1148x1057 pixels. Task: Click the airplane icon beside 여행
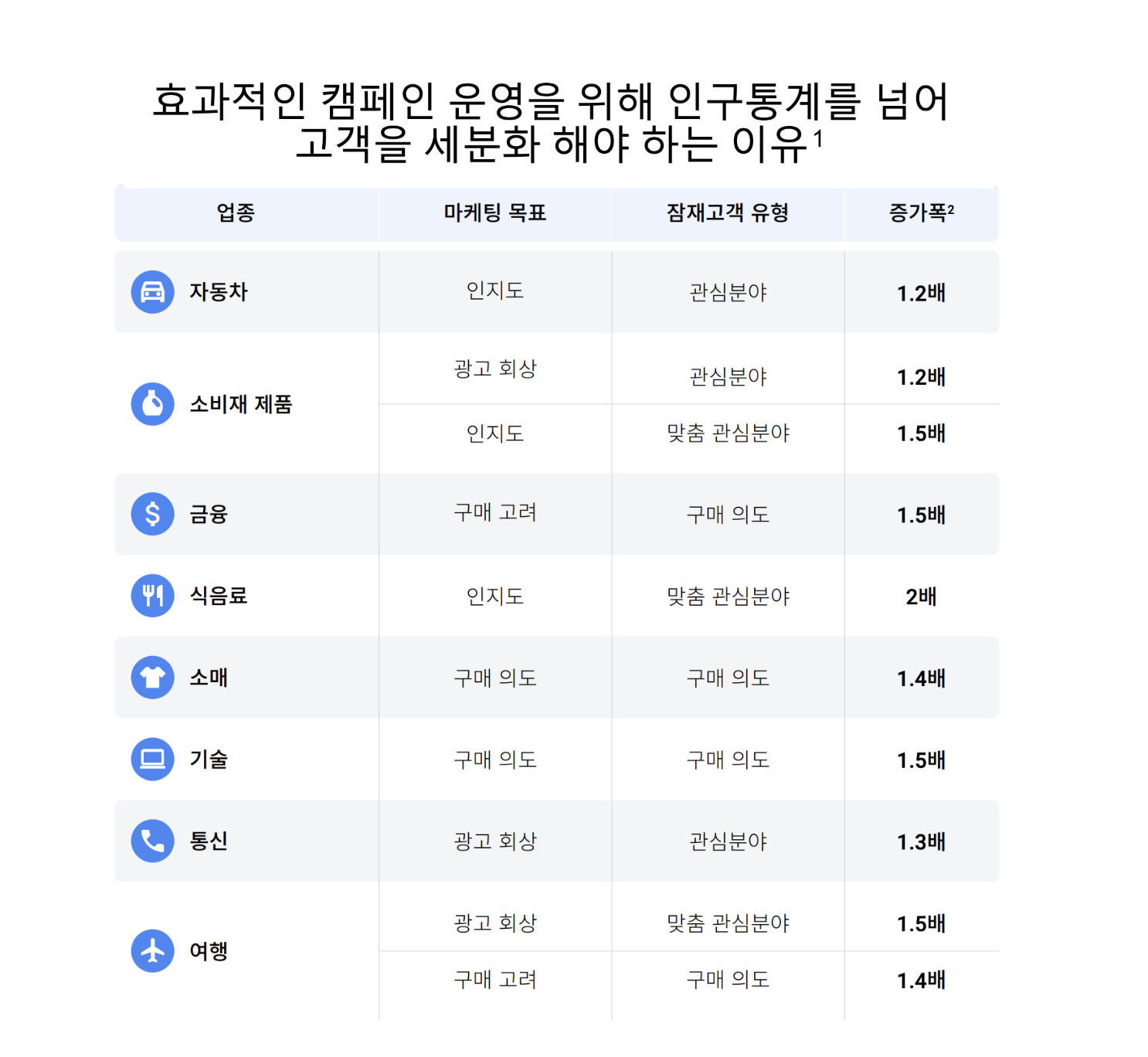pos(153,951)
